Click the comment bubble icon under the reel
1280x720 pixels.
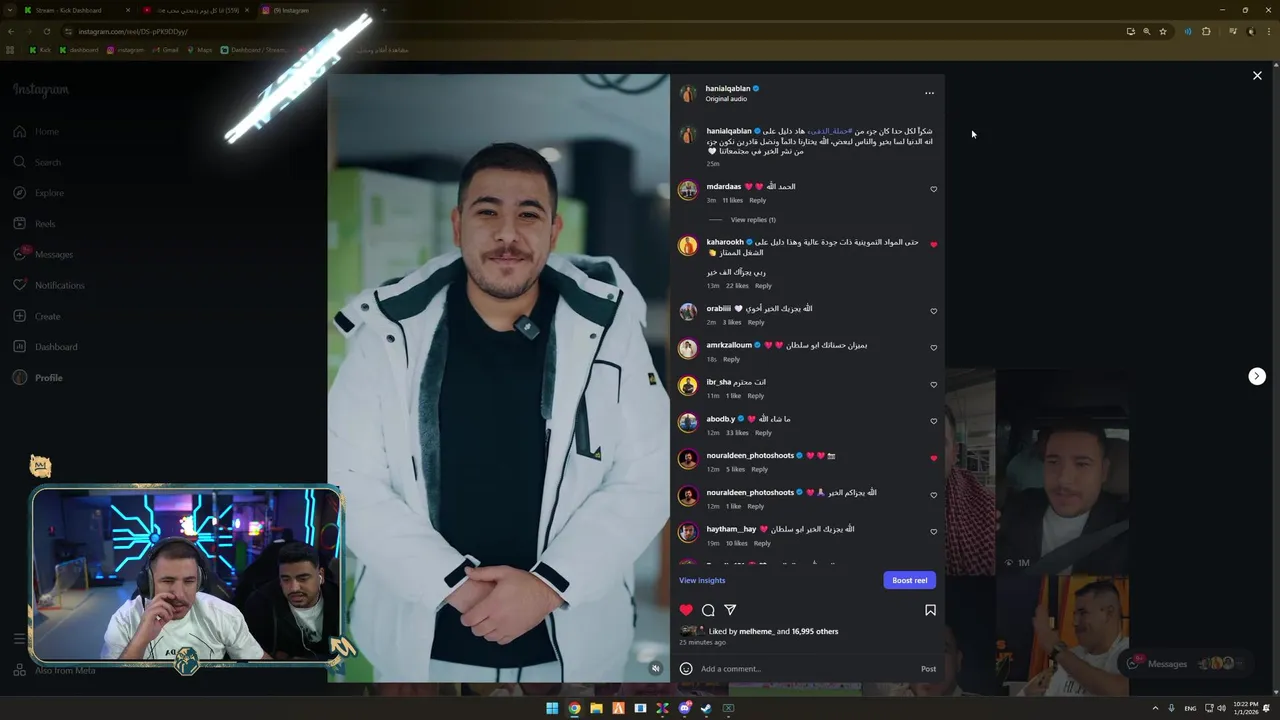[708, 610]
